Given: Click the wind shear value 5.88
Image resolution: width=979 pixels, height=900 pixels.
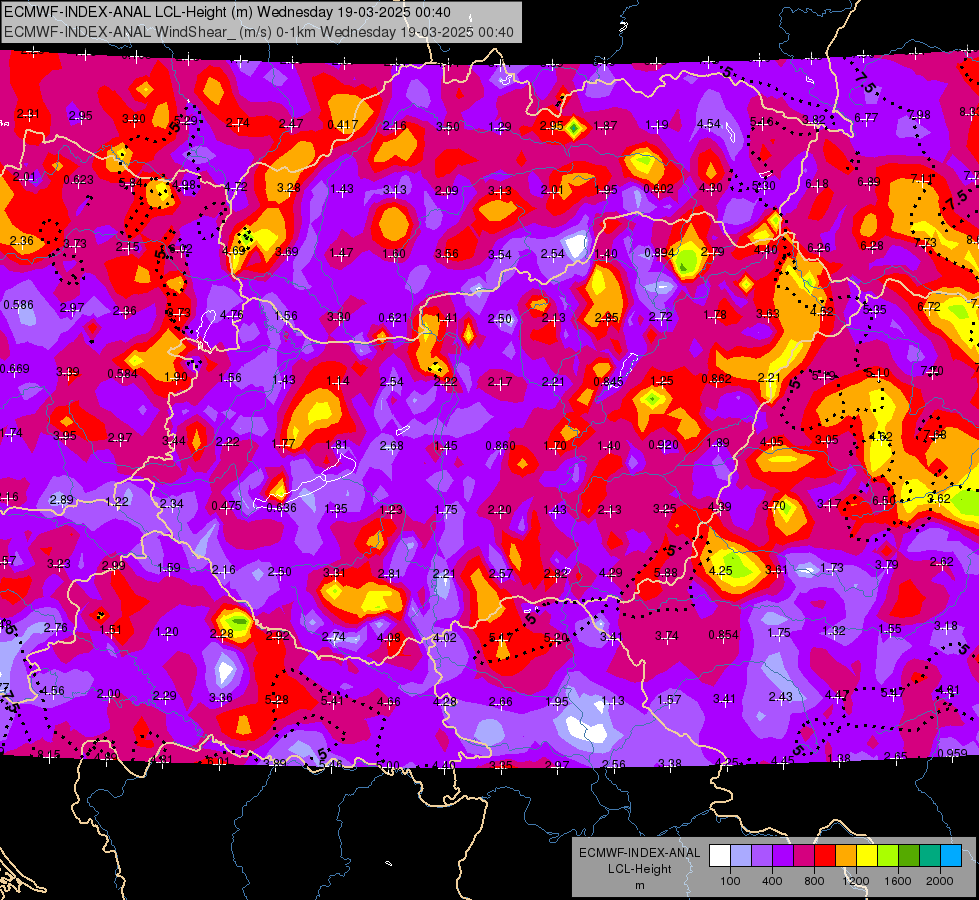Looking at the screenshot, I should pyautogui.click(x=666, y=573).
